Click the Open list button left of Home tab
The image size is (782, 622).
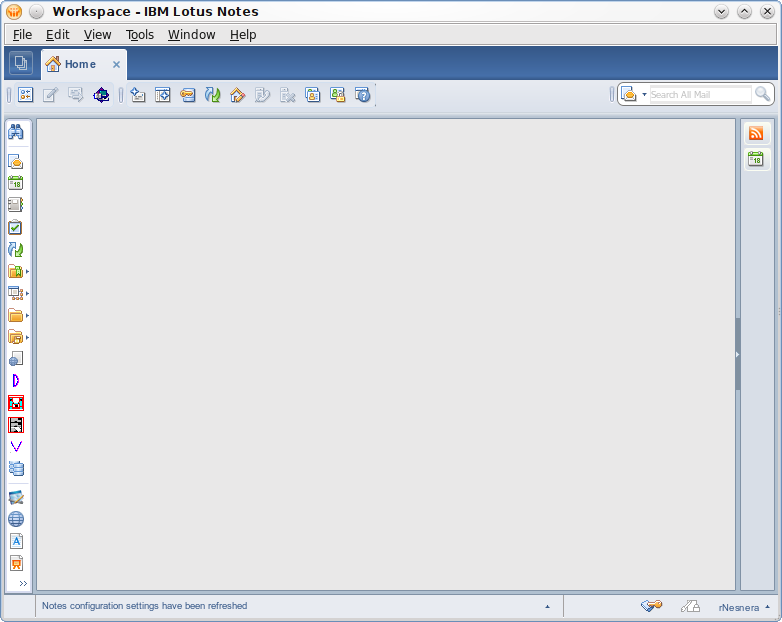pyautogui.click(x=20, y=64)
